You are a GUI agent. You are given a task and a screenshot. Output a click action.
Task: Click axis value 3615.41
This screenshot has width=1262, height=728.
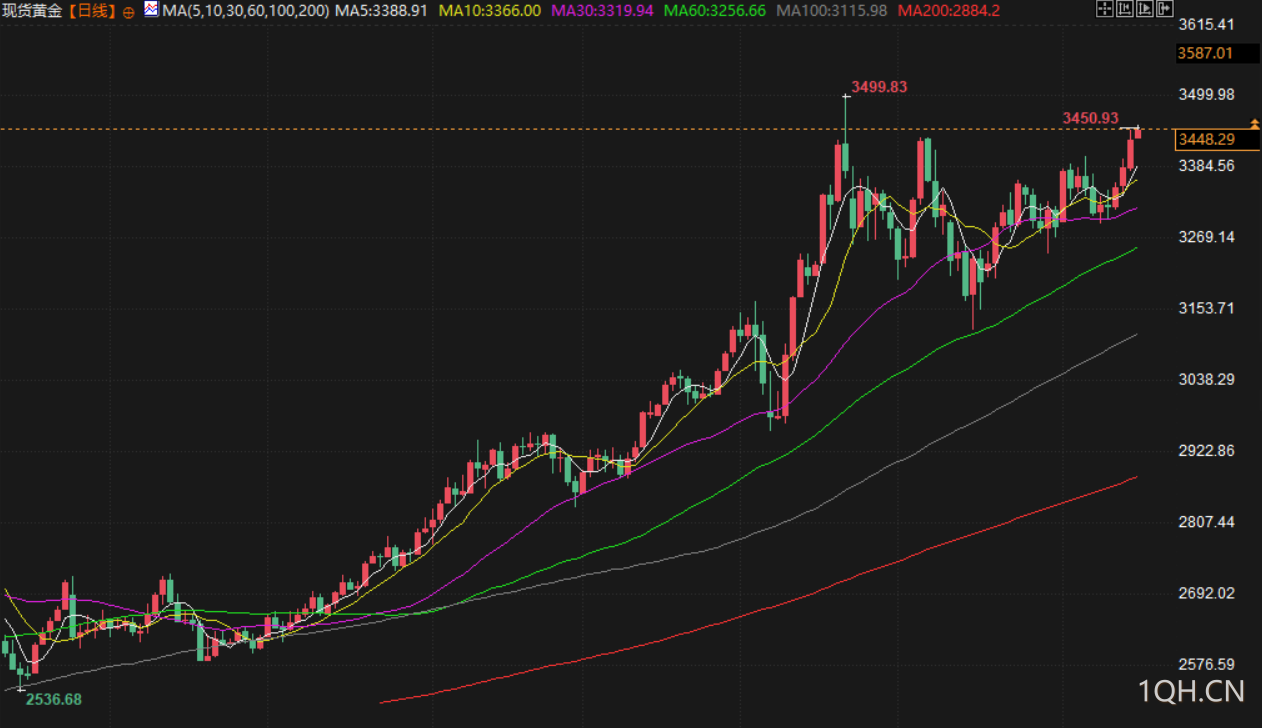coord(1206,23)
